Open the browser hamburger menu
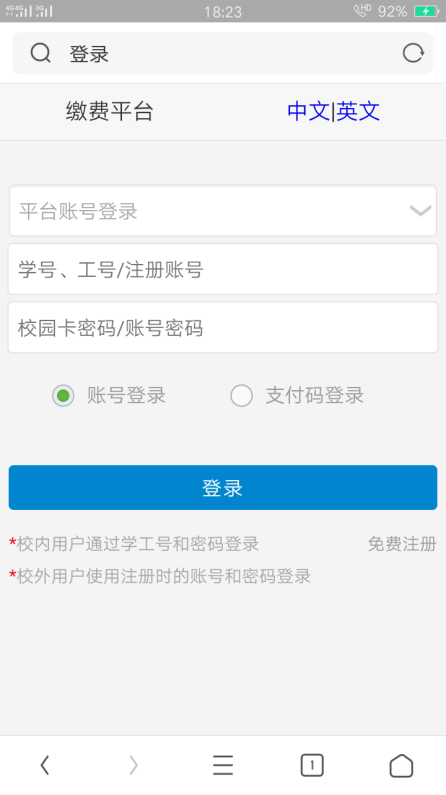Screen dimensions: 446x795 coord(223,765)
